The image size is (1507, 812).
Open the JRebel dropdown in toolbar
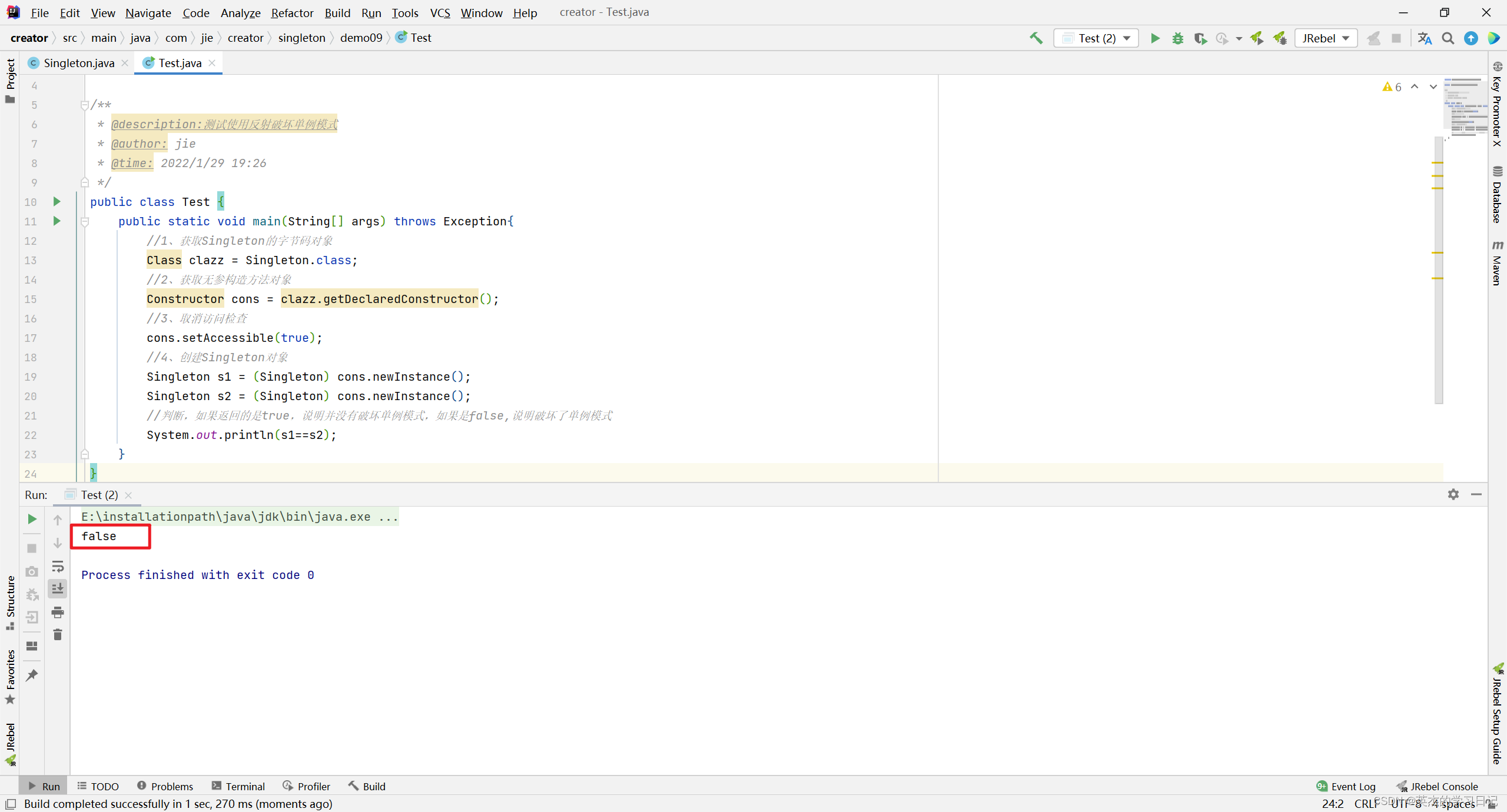click(x=1325, y=38)
